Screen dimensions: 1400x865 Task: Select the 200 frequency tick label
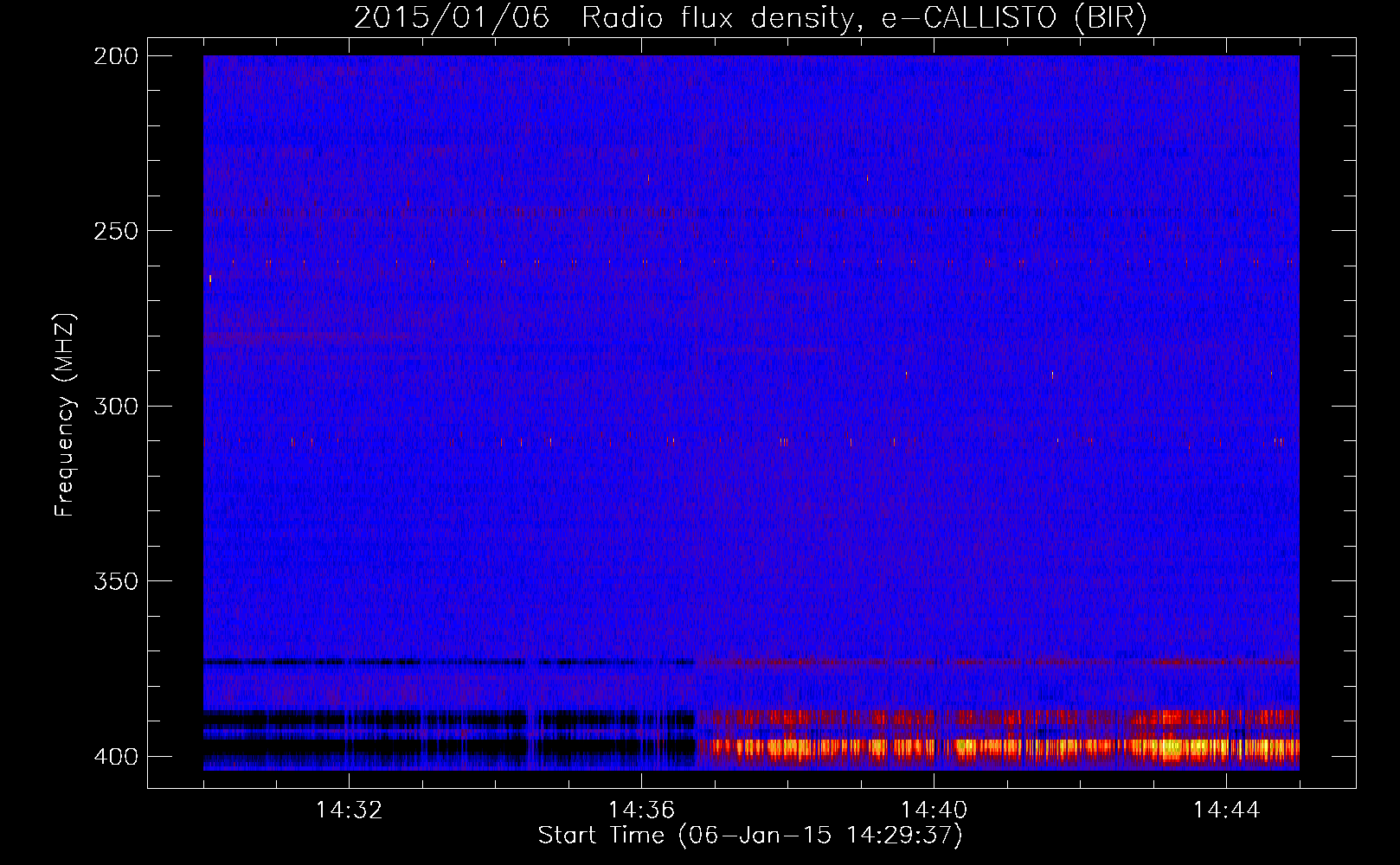(x=116, y=56)
